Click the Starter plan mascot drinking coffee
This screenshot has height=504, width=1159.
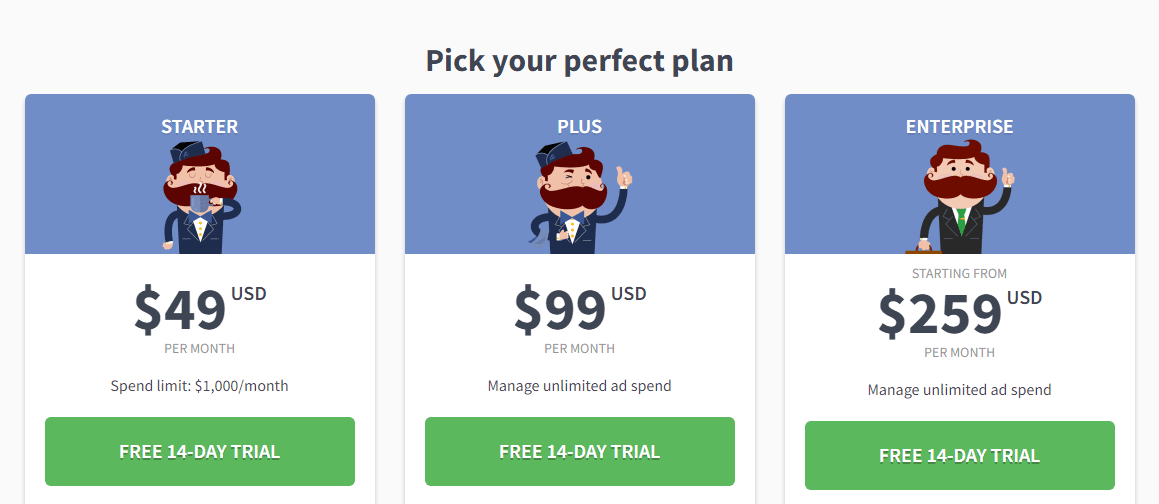pyautogui.click(x=200, y=200)
